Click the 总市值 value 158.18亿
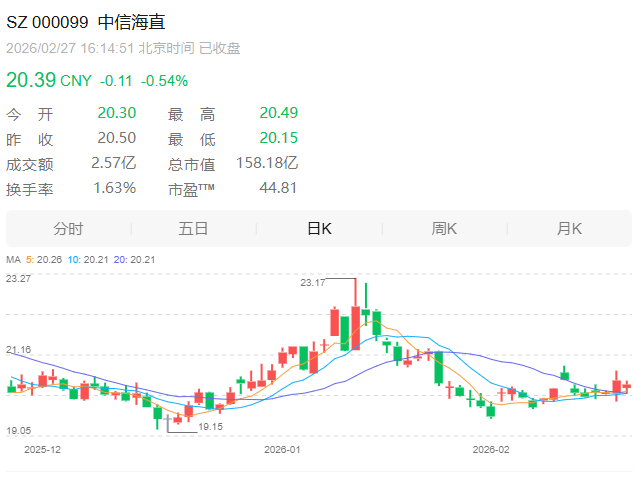The height and width of the screenshot is (479, 633). 267,163
